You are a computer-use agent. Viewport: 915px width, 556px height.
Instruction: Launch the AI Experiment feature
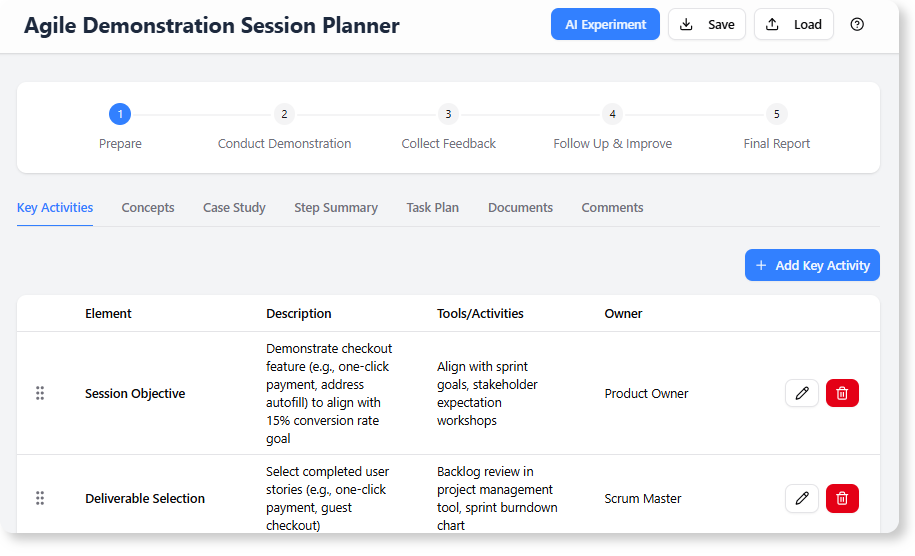(x=605, y=25)
